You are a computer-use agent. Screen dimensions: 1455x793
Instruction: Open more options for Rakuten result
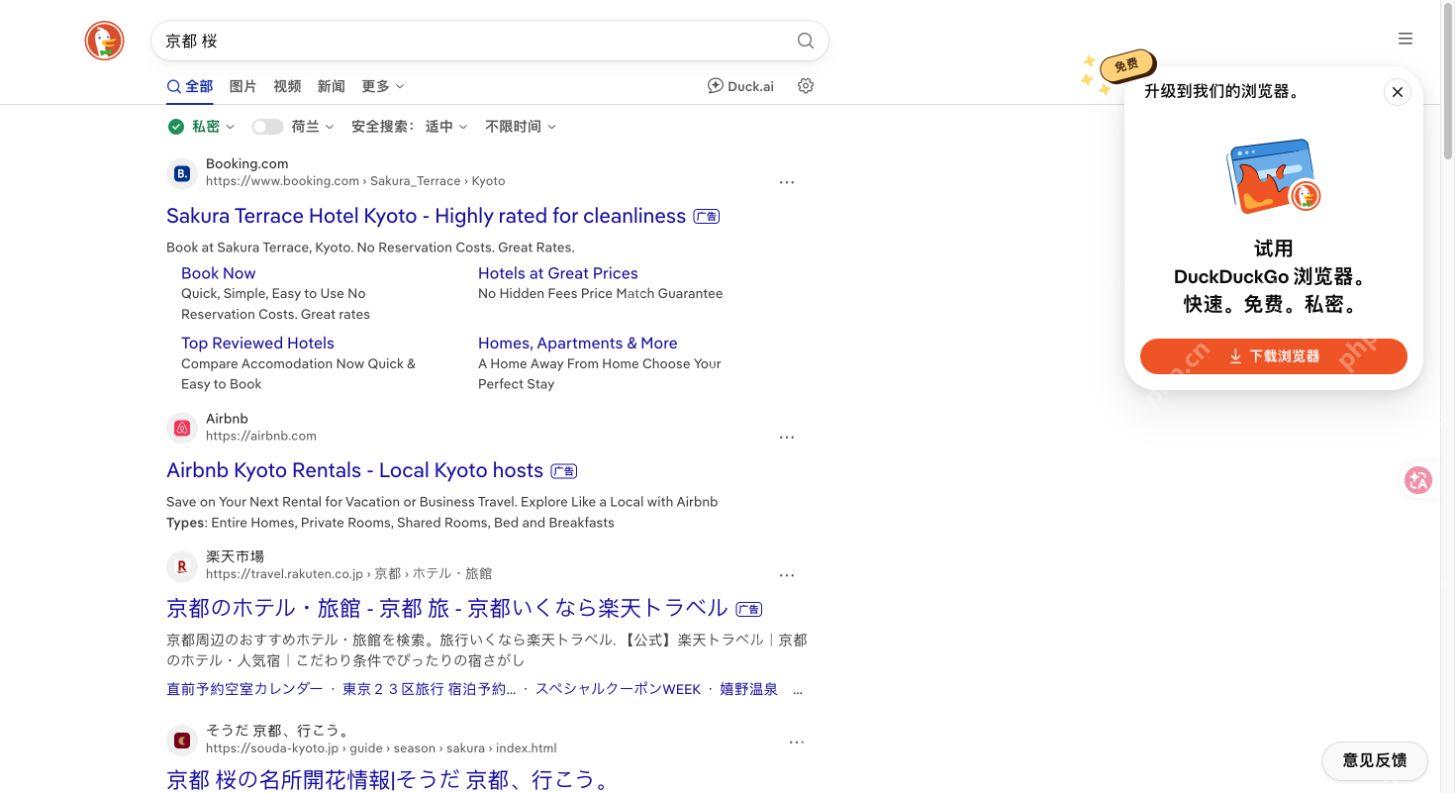787,575
